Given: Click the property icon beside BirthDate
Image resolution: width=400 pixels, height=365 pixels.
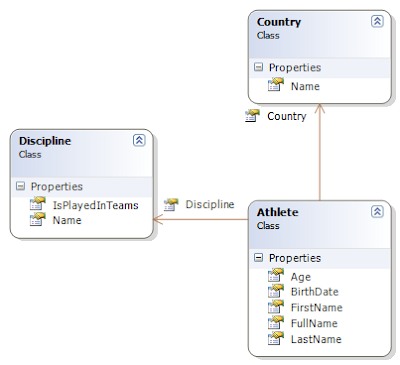Looking at the screenshot, I should point(276,291).
